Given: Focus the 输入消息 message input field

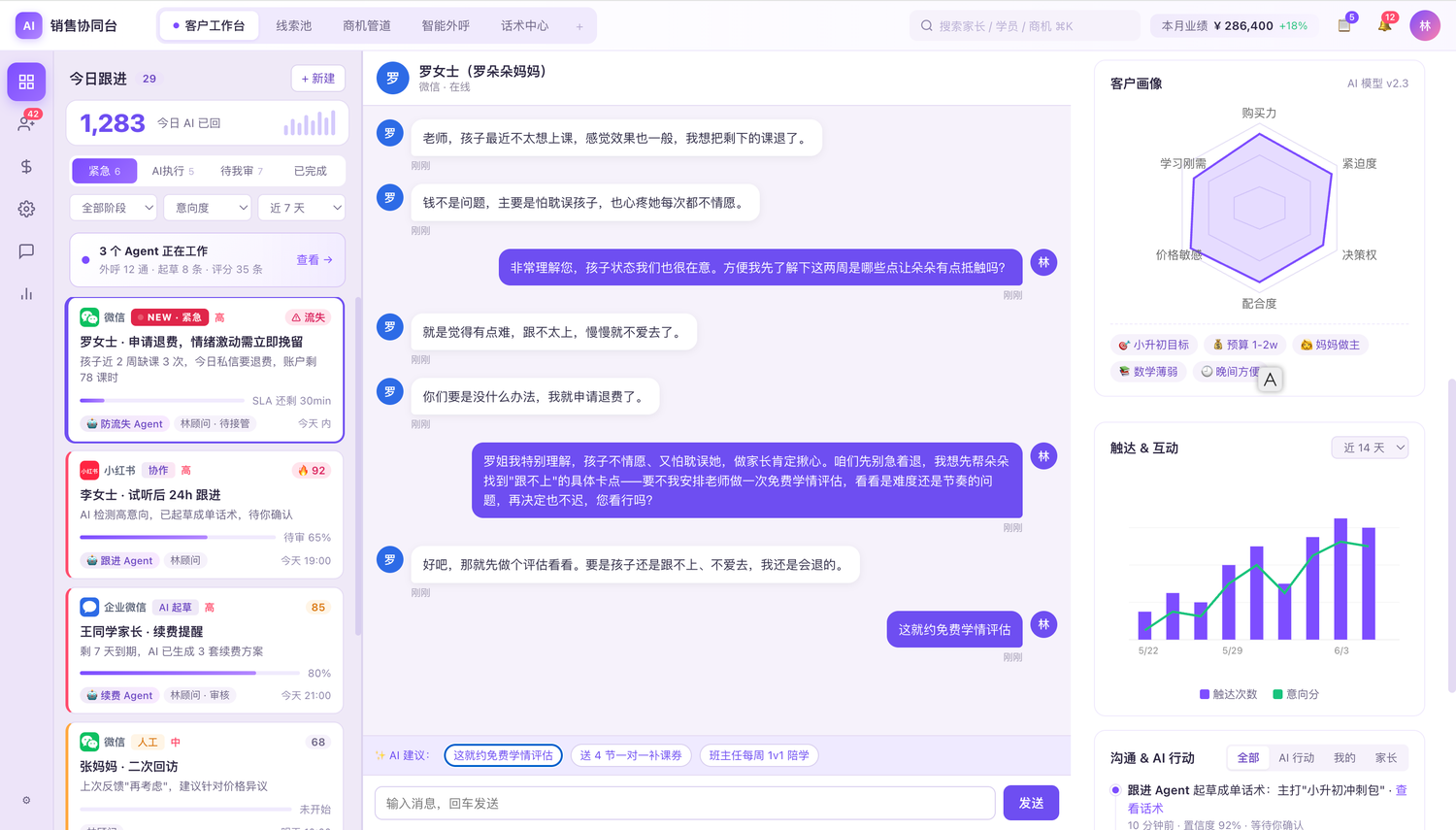Looking at the screenshot, I should [x=685, y=803].
